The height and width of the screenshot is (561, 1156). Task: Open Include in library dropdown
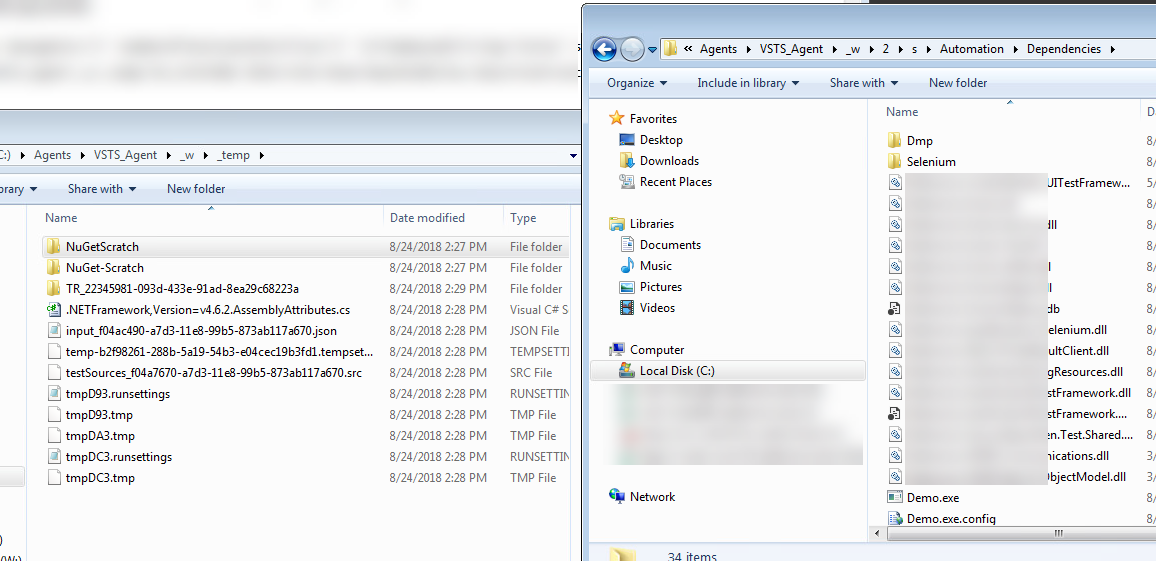tap(748, 83)
